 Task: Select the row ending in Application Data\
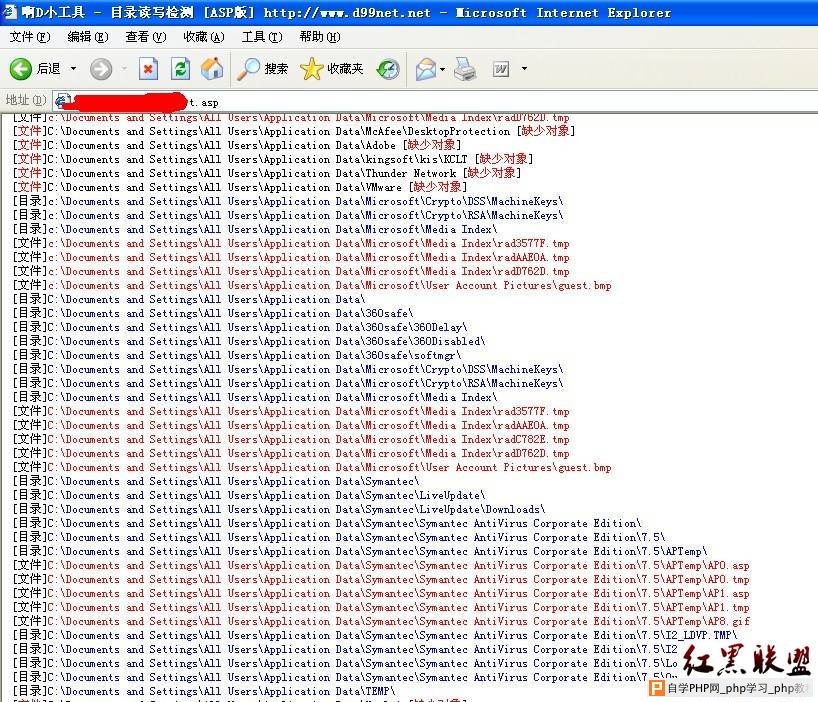[x=189, y=299]
